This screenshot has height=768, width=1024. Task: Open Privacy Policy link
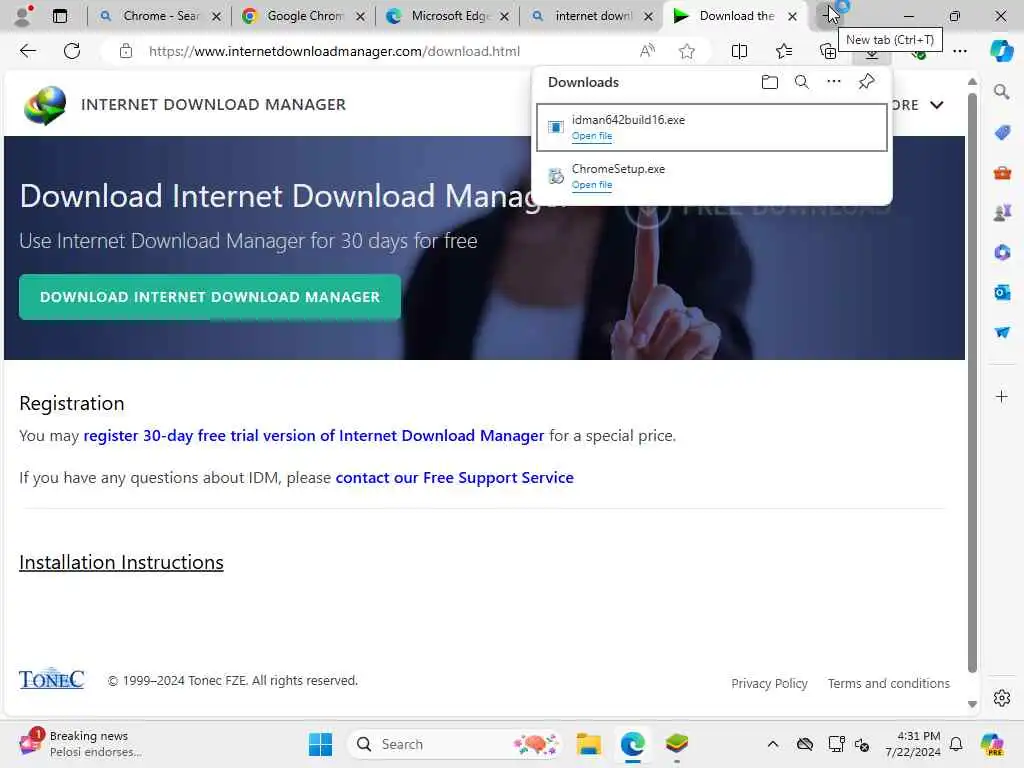click(769, 683)
